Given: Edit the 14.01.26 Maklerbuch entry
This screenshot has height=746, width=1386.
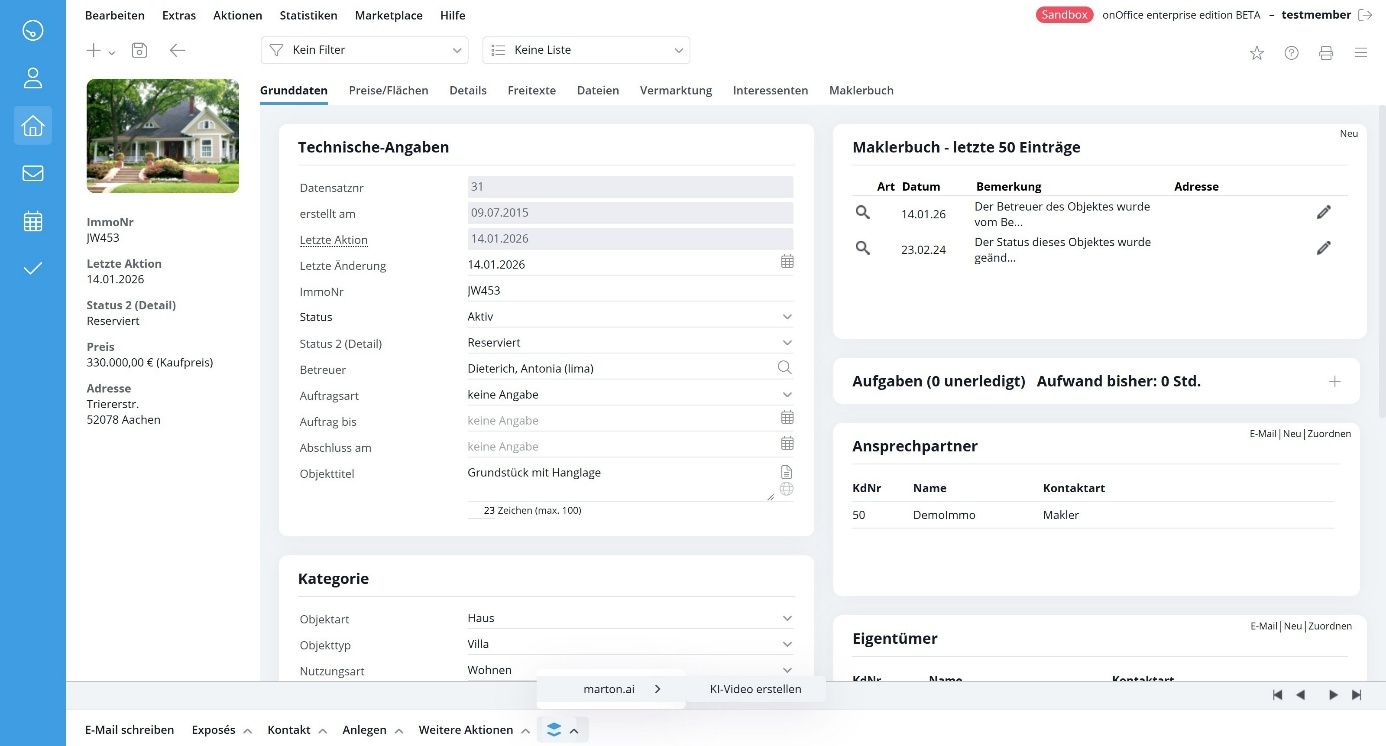Looking at the screenshot, I should [1324, 212].
